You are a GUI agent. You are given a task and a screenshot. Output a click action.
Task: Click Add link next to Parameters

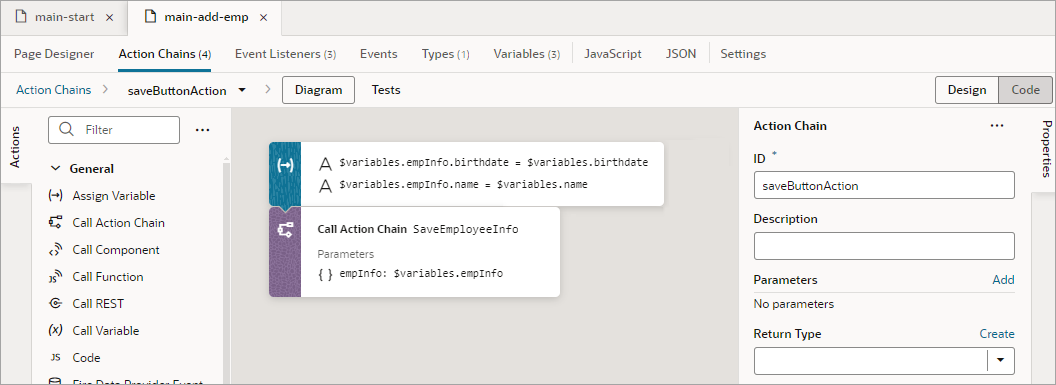tap(1003, 280)
